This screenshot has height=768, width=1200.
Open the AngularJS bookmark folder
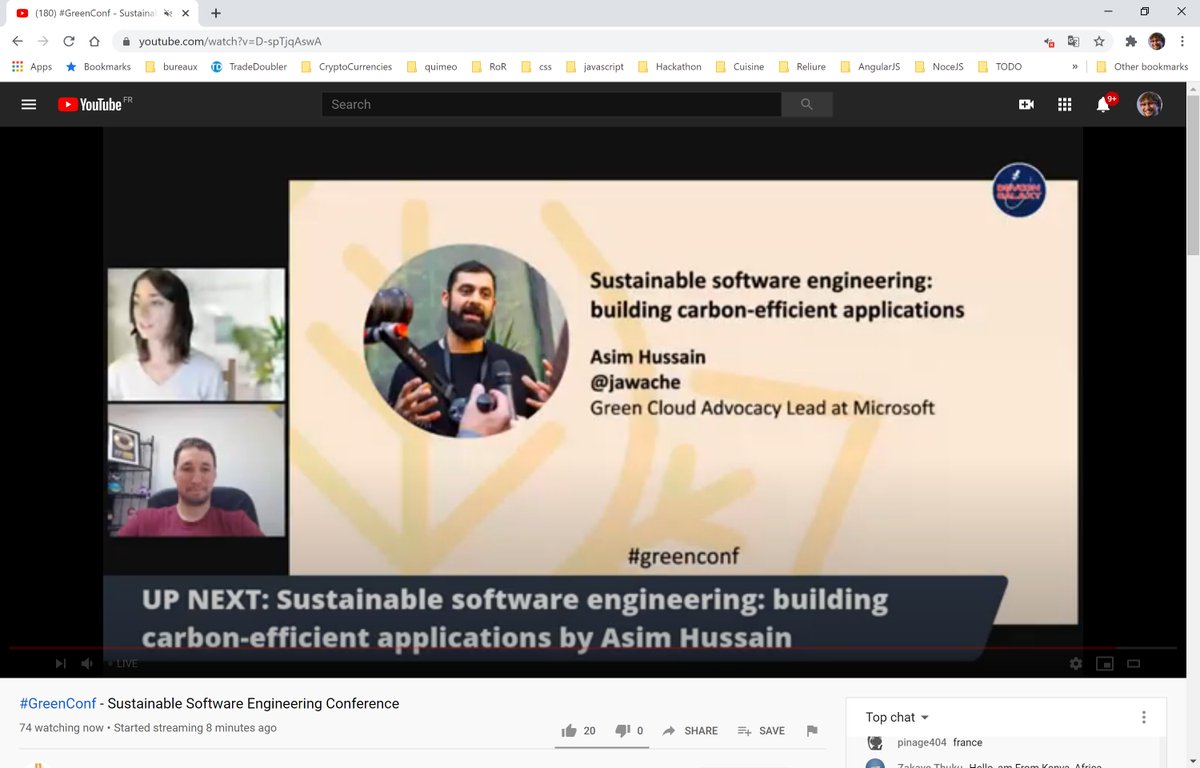(x=869, y=67)
